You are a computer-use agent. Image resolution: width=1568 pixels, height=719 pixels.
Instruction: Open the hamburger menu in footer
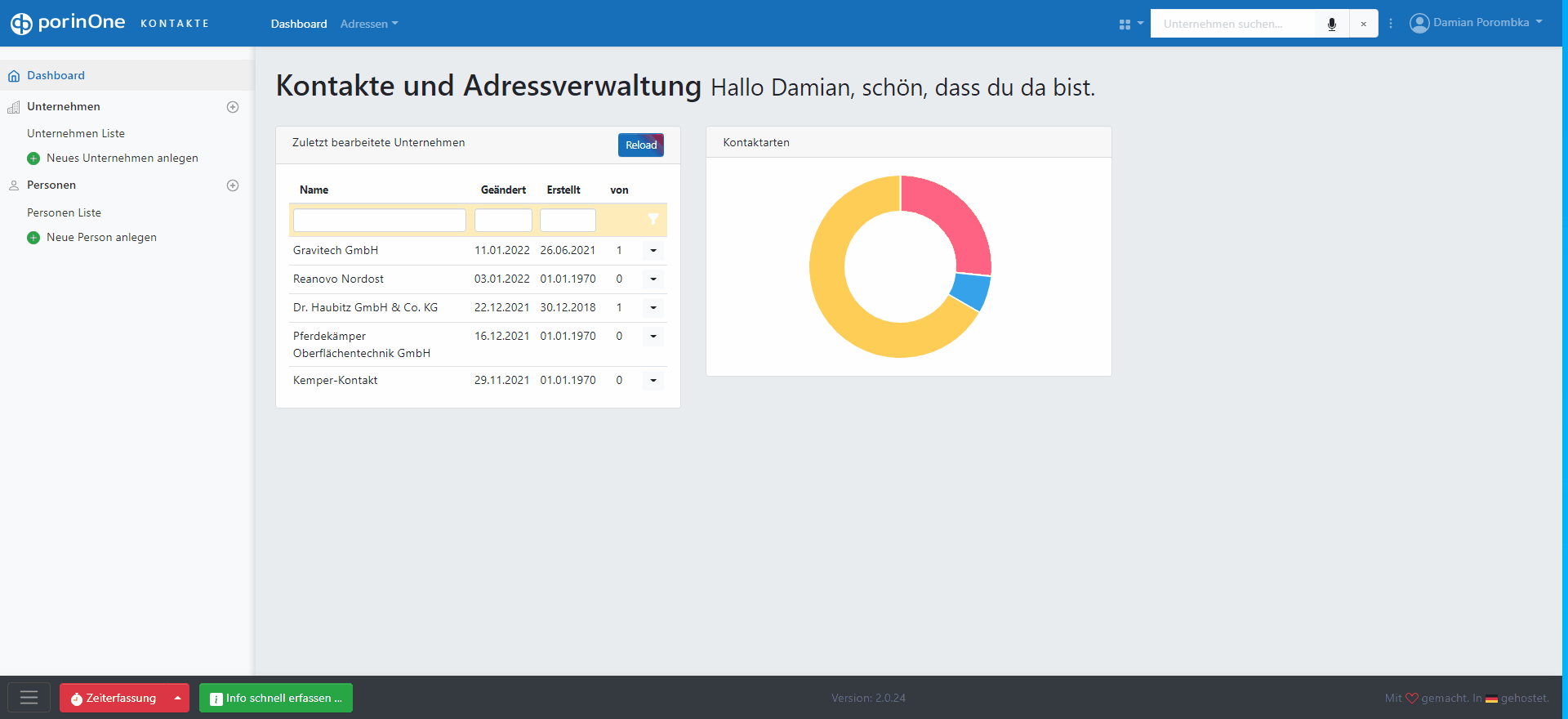pyautogui.click(x=29, y=698)
